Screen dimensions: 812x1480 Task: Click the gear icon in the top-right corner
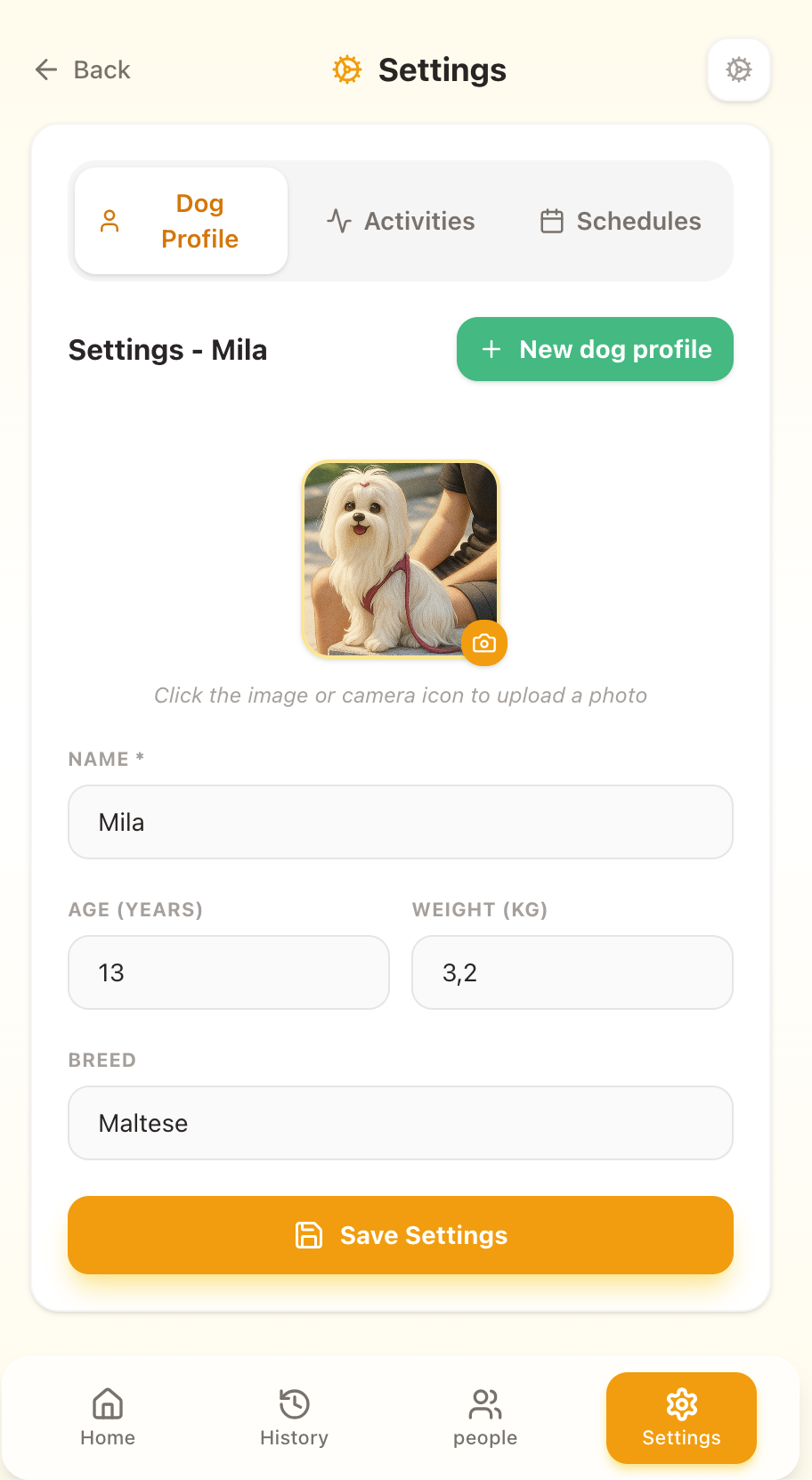[739, 69]
